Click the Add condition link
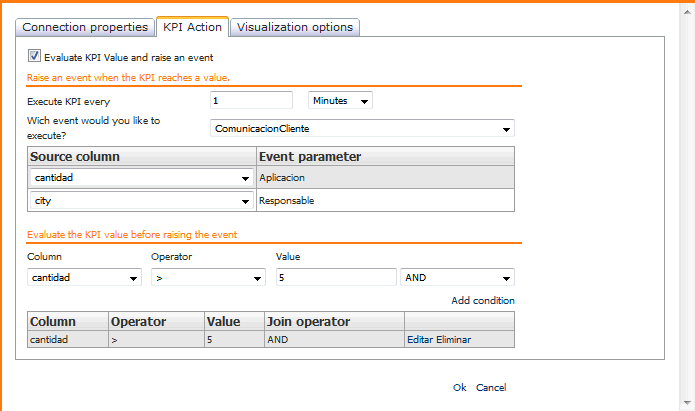This screenshot has height=411, width=695. (x=483, y=300)
